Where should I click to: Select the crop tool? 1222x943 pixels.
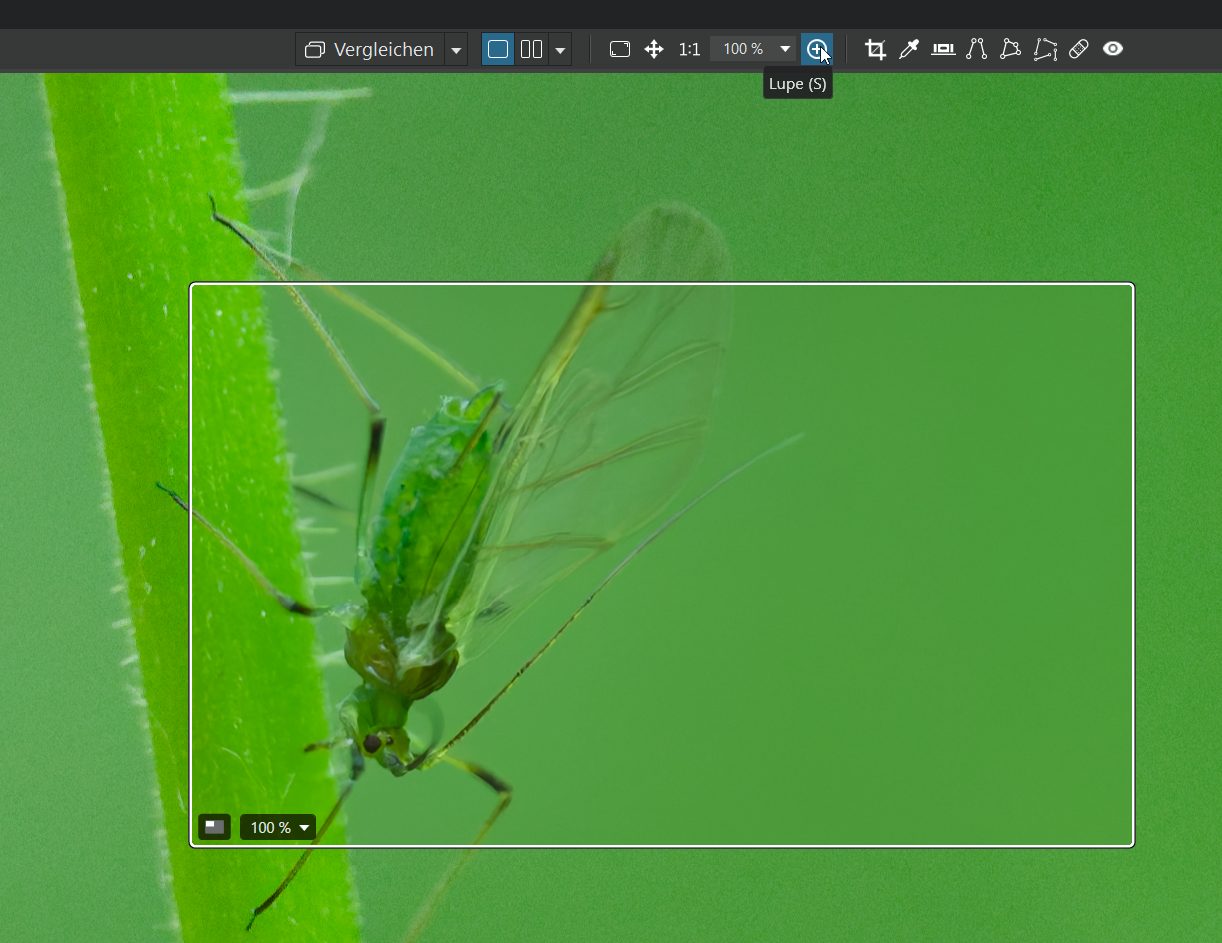875,49
